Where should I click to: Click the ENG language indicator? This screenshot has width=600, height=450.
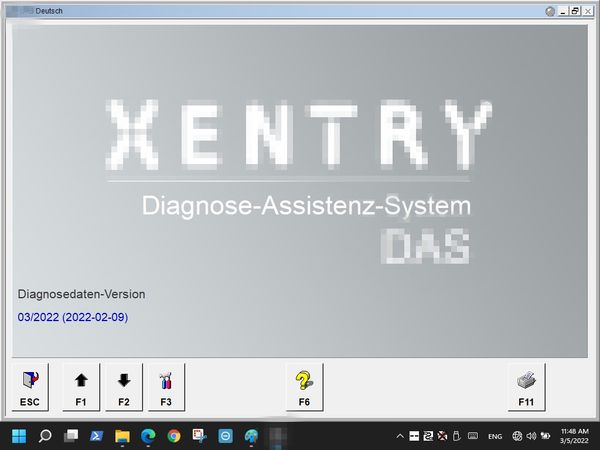(x=495, y=436)
